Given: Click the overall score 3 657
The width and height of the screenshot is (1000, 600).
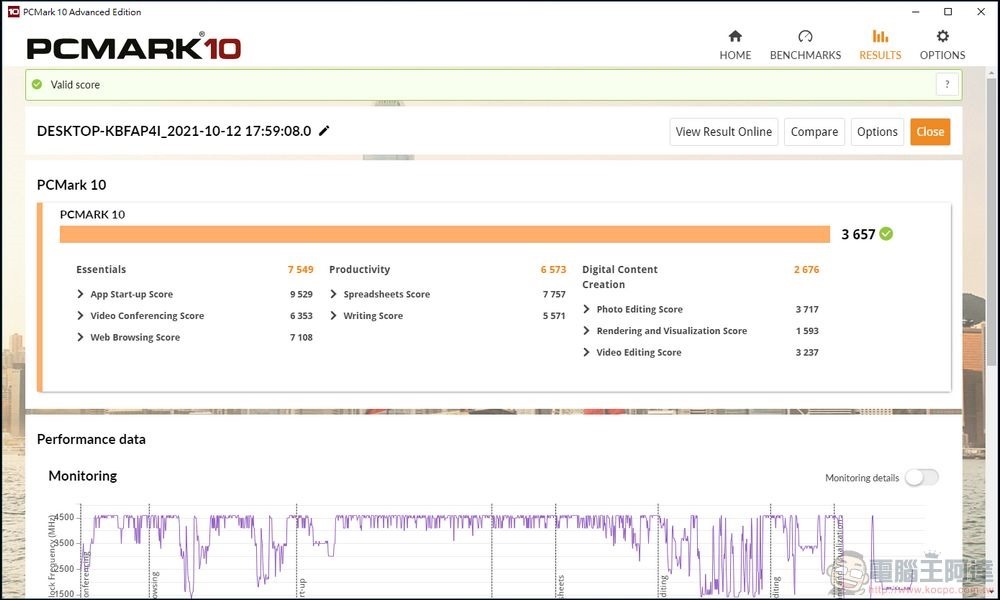Looking at the screenshot, I should click(x=858, y=234).
